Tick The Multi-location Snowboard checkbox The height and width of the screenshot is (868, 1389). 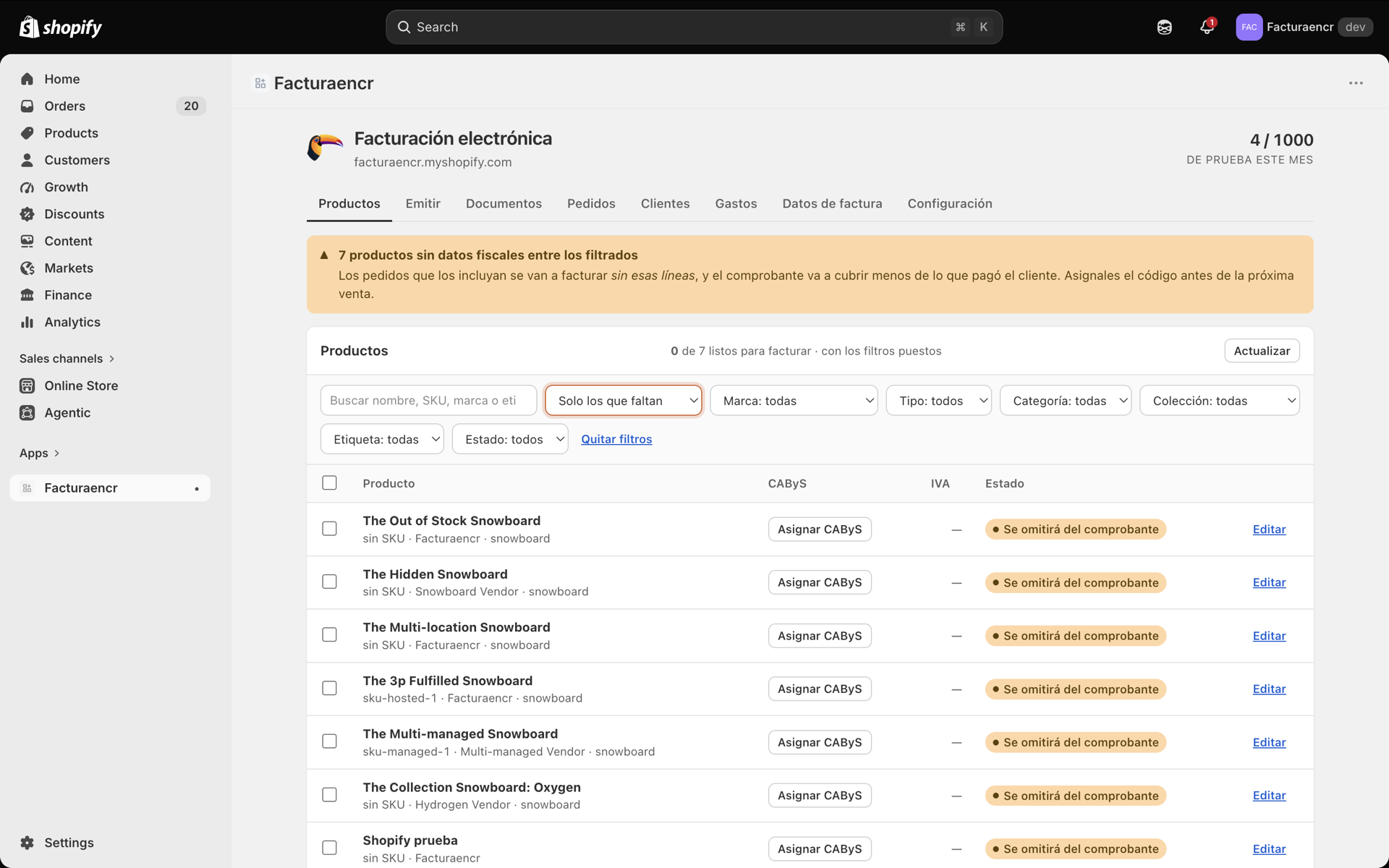pyautogui.click(x=329, y=634)
